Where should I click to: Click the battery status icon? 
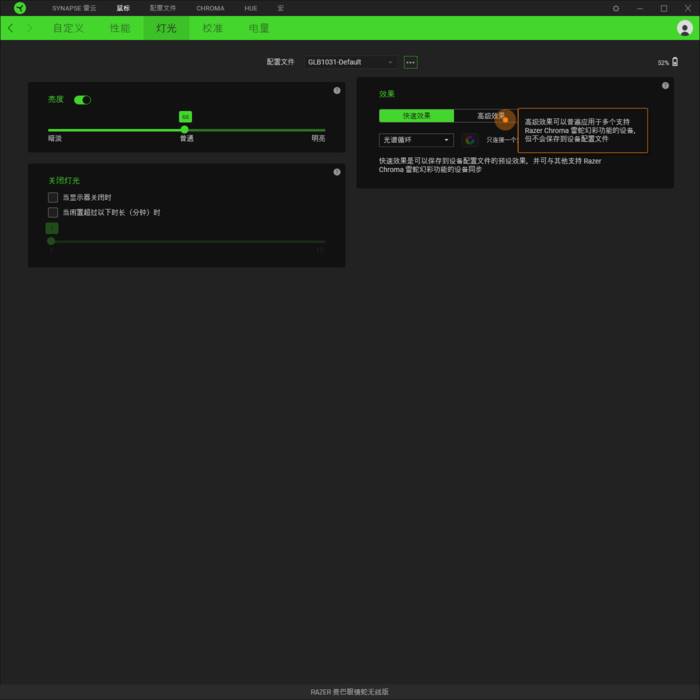pos(675,62)
